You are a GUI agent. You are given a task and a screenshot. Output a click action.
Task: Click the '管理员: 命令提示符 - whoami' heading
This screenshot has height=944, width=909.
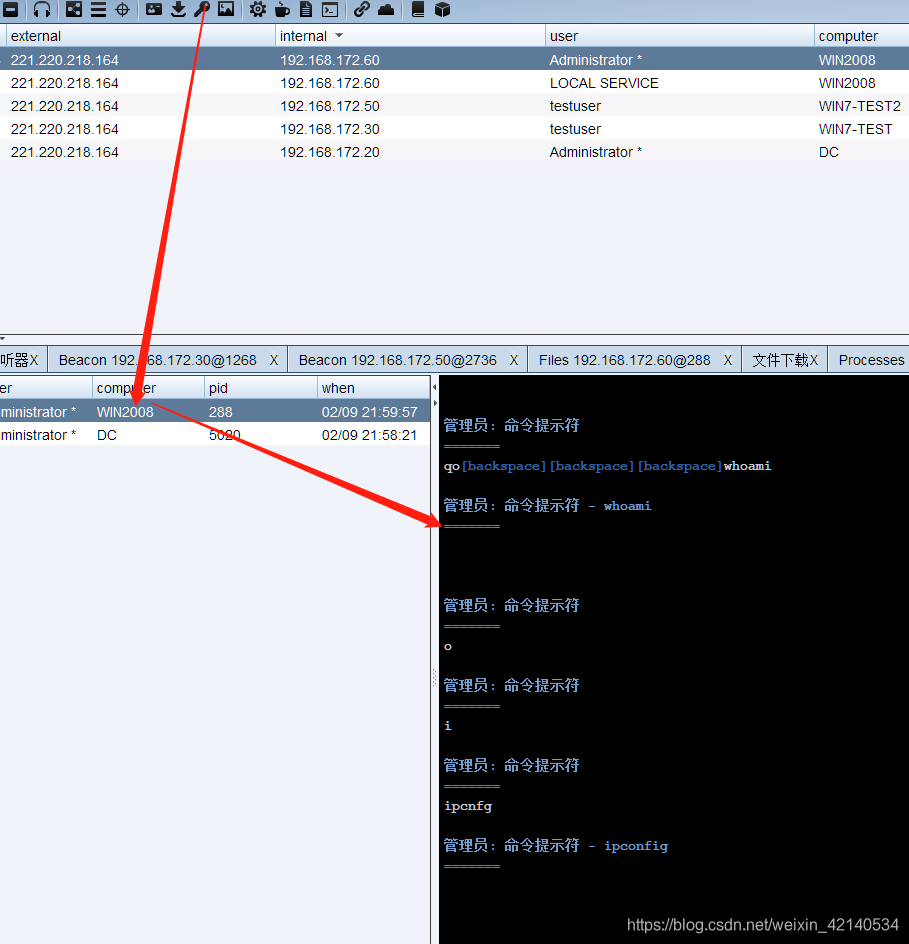pyautogui.click(x=547, y=505)
